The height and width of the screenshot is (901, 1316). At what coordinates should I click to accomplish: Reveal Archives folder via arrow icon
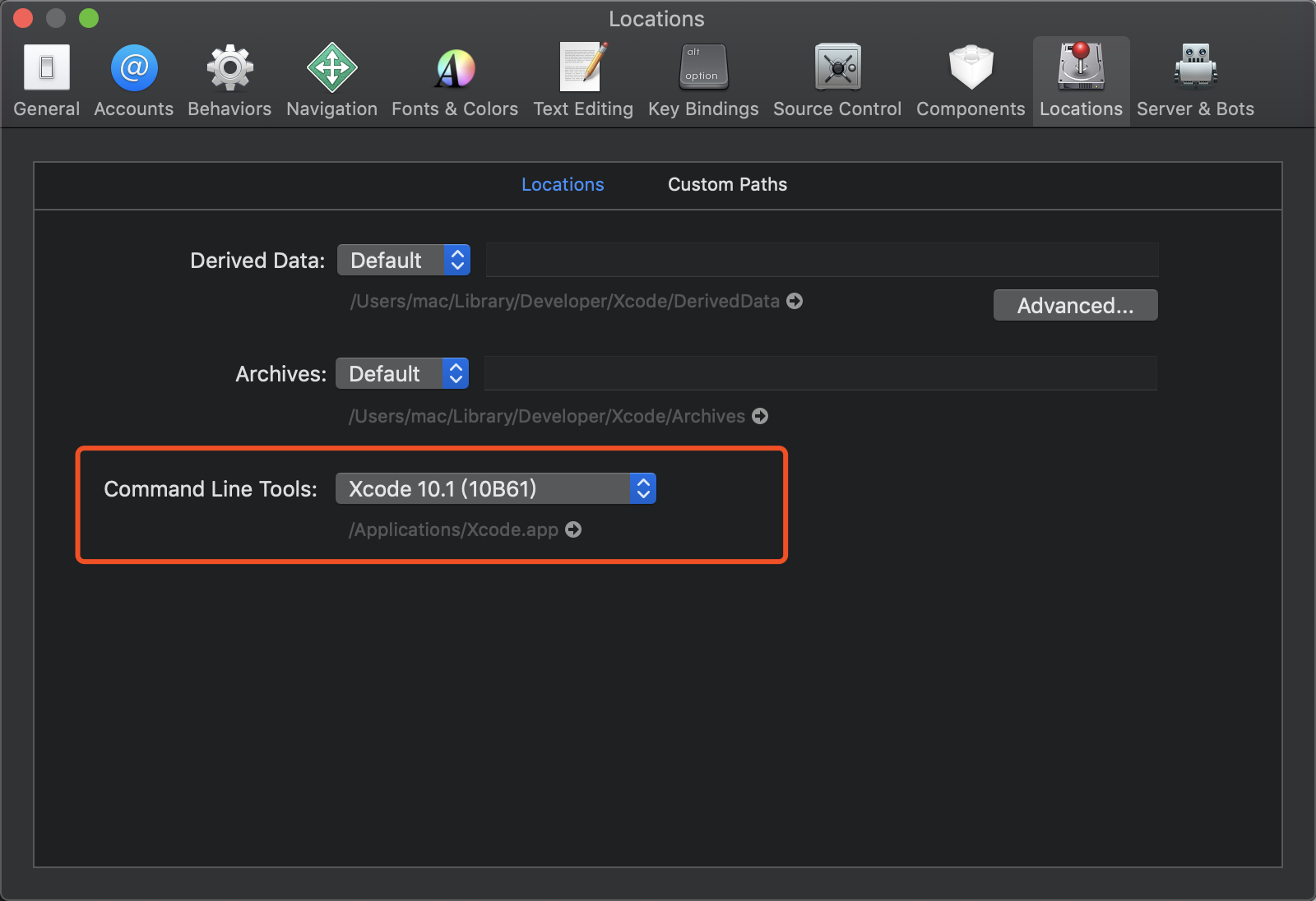[760, 416]
